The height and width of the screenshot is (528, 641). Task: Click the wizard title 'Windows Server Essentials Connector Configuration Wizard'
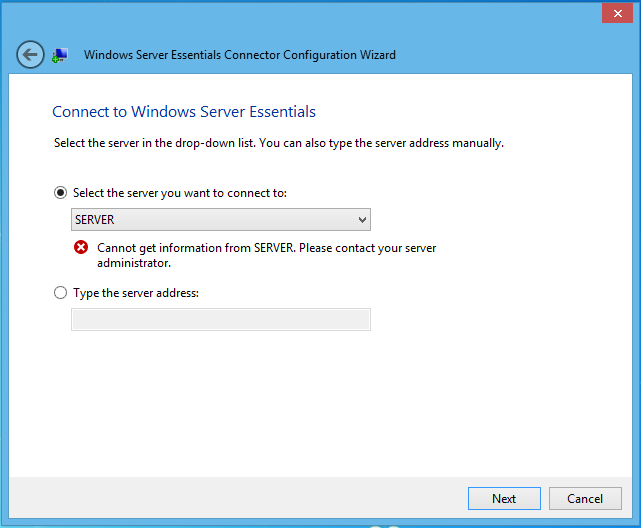coord(240,55)
